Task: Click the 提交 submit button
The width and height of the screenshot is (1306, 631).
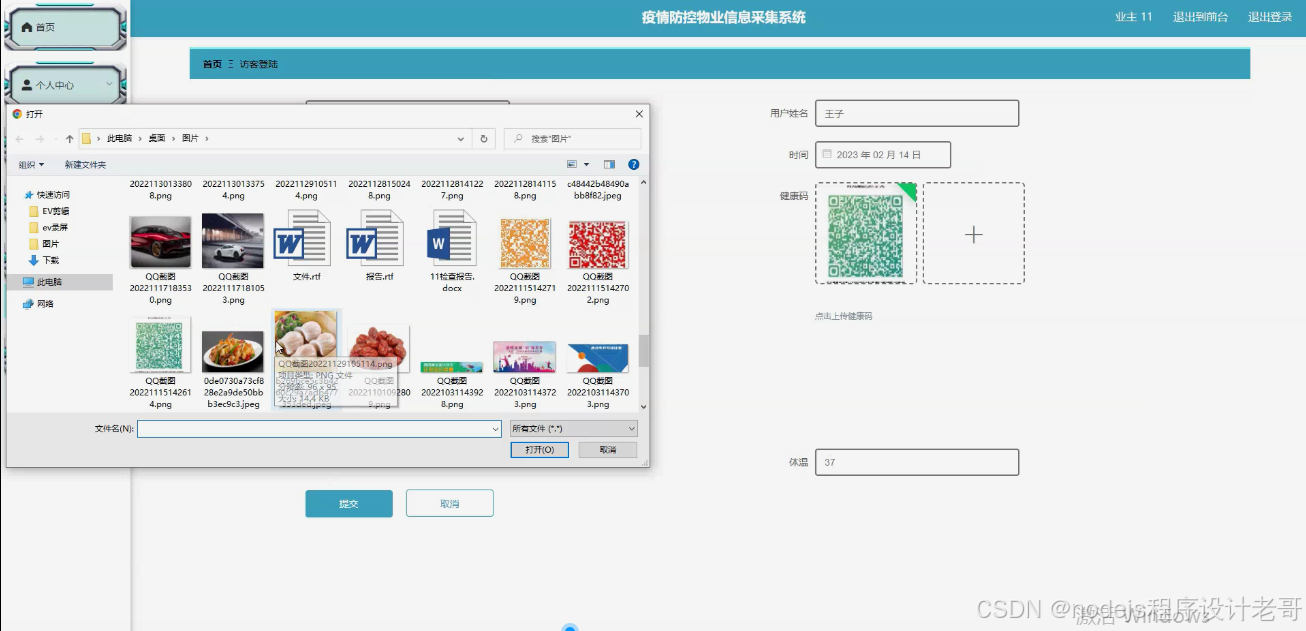Action: (349, 504)
